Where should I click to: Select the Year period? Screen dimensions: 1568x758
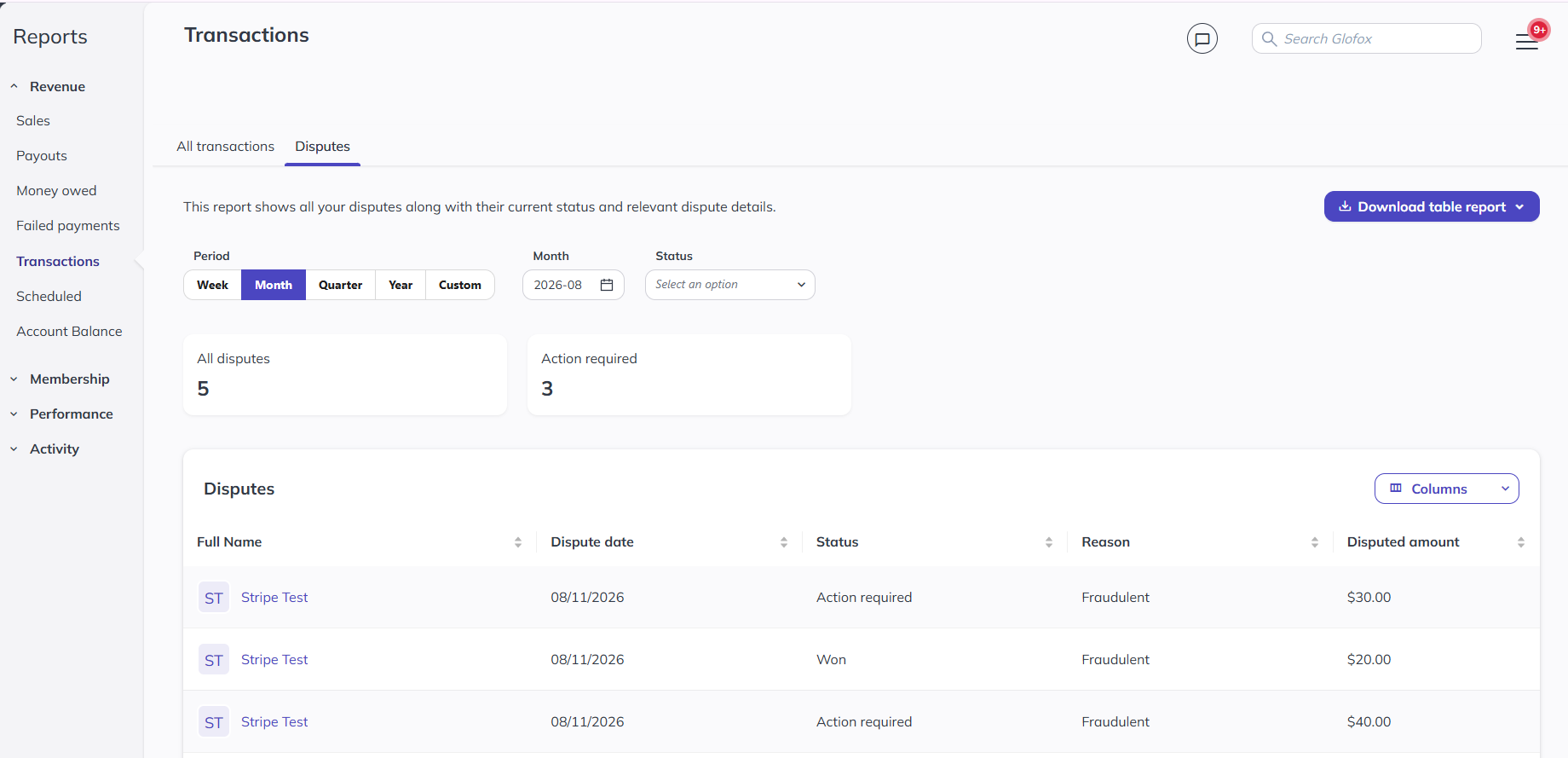tap(401, 285)
